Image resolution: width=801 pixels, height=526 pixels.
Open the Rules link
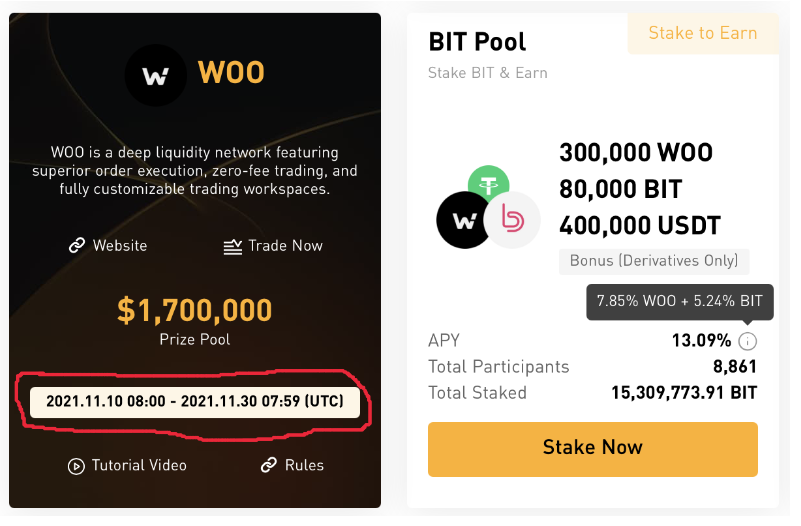304,465
